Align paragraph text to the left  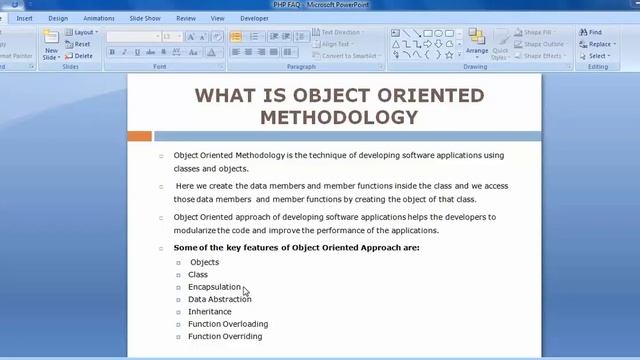[x=236, y=52]
